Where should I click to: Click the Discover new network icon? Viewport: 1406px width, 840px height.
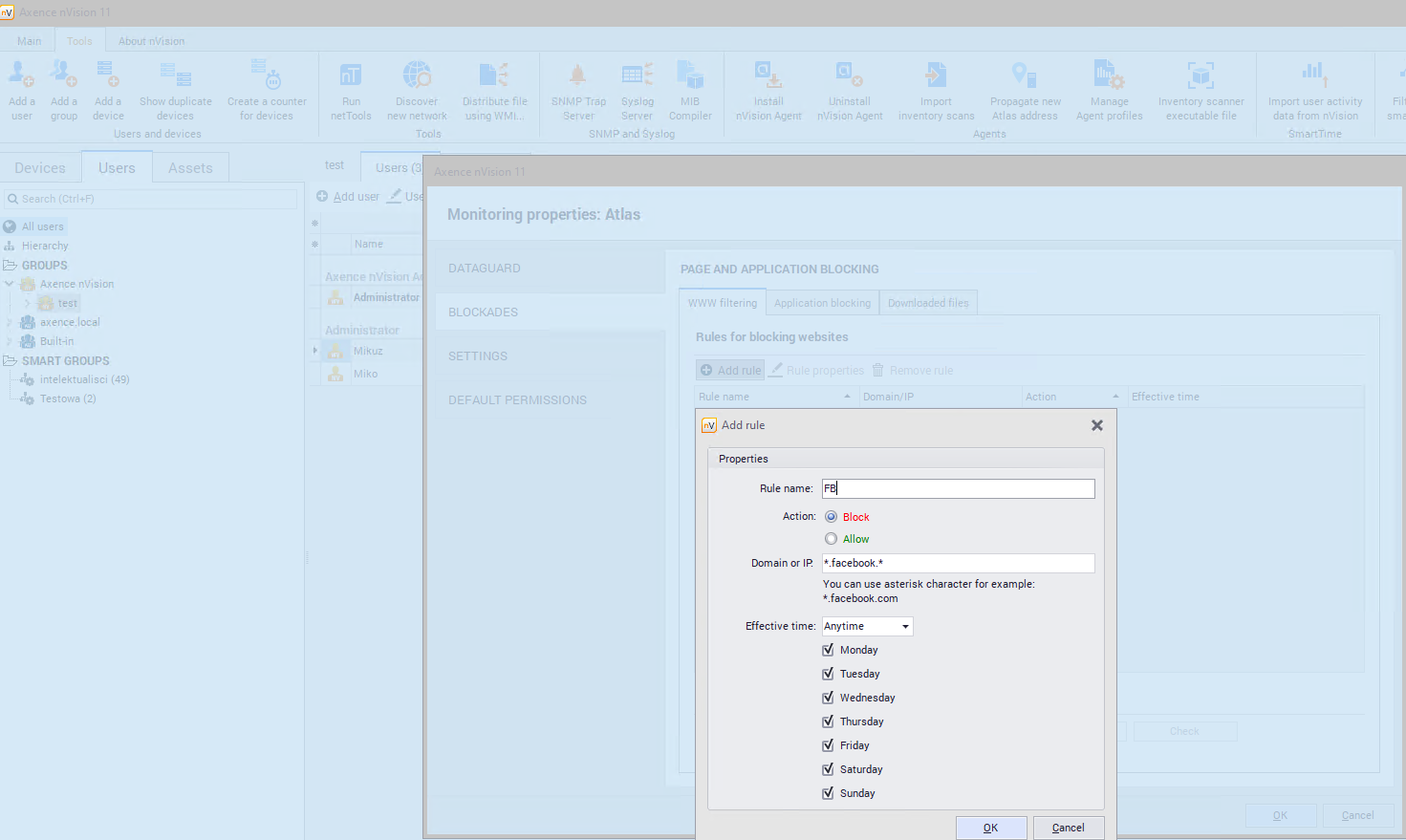[x=417, y=91]
